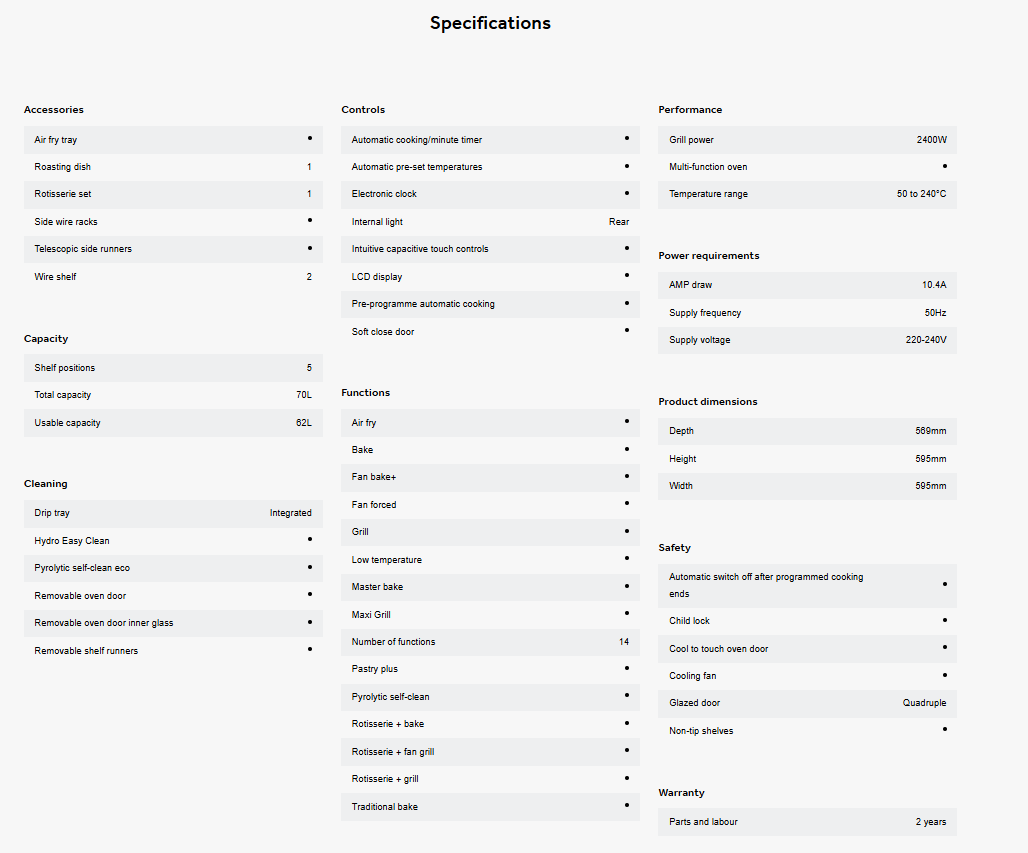Click the bullet beside Hydro Easy Clean
This screenshot has height=853, width=1028.
(x=310, y=539)
